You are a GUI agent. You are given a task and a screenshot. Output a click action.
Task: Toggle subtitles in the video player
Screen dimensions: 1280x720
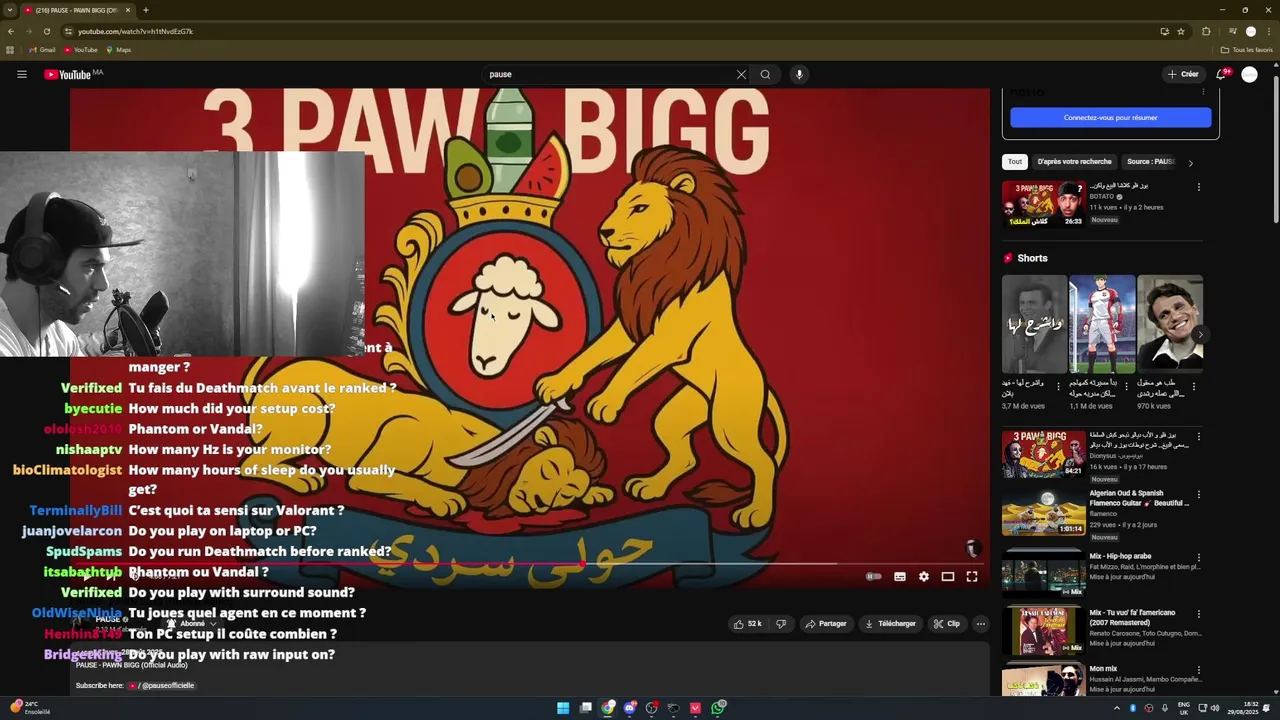tap(899, 576)
